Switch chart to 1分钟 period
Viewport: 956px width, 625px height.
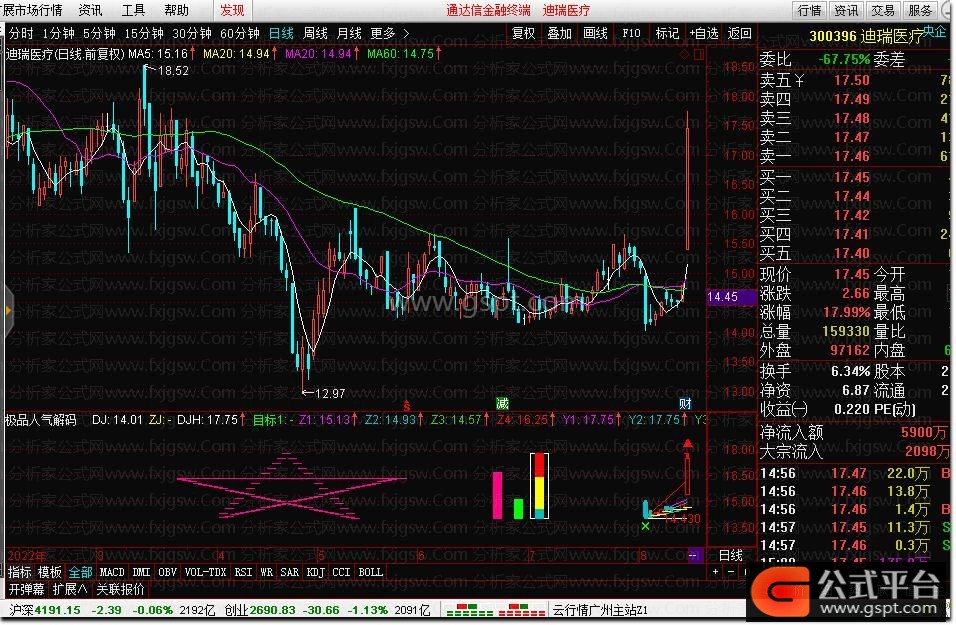(58, 33)
